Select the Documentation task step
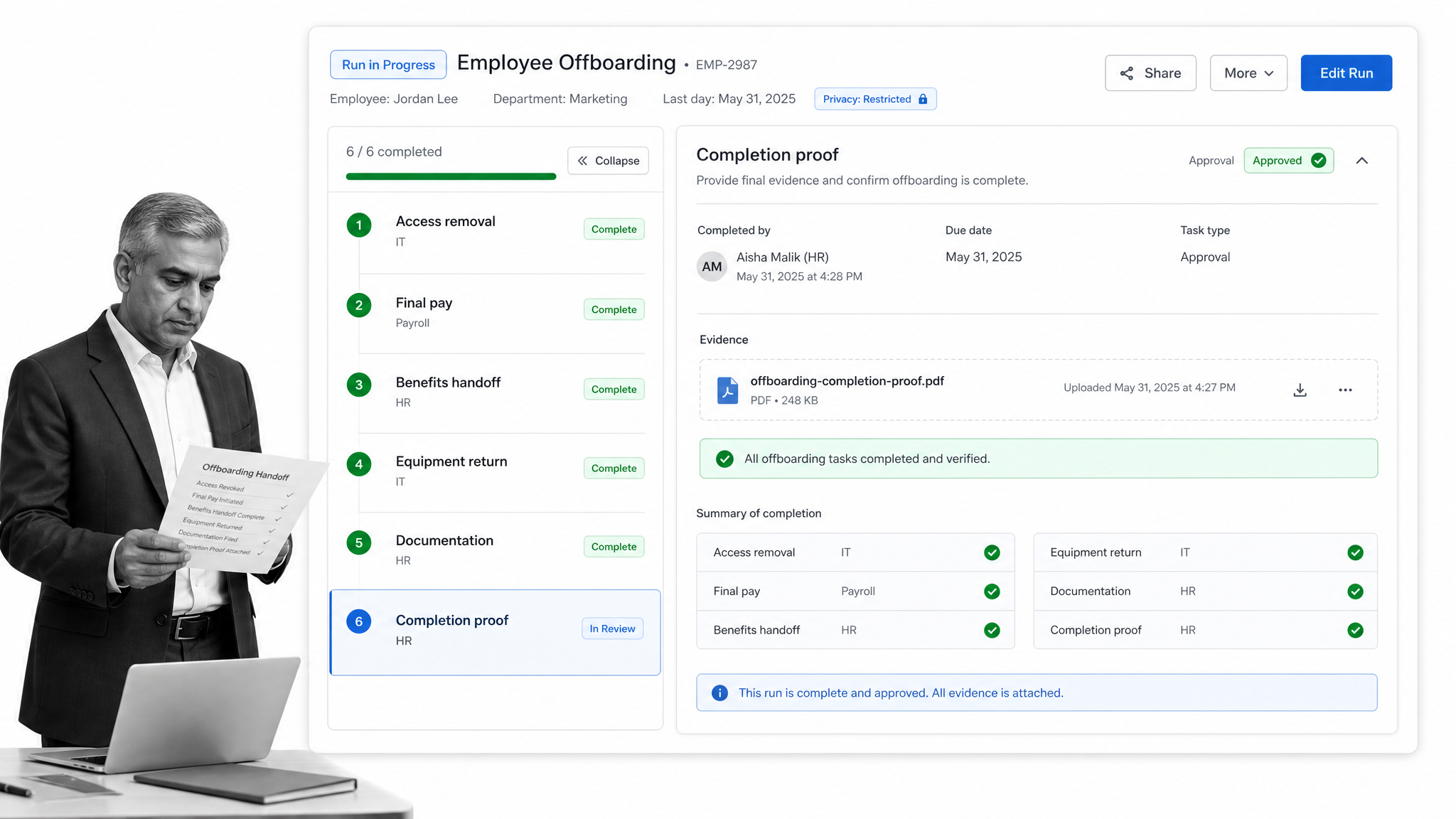The image size is (1456, 819). click(496, 551)
